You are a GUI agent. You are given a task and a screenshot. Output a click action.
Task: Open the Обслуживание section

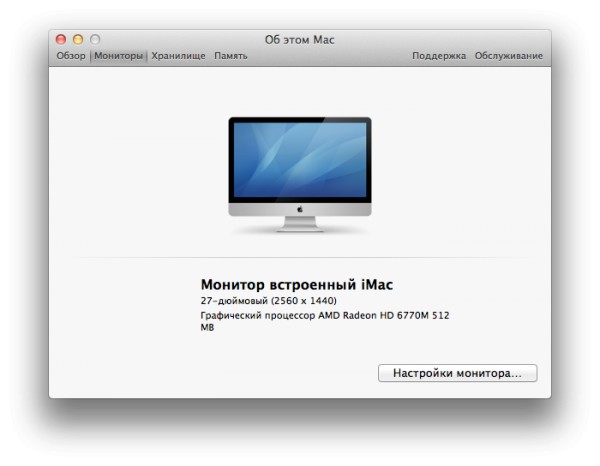[x=509, y=56]
